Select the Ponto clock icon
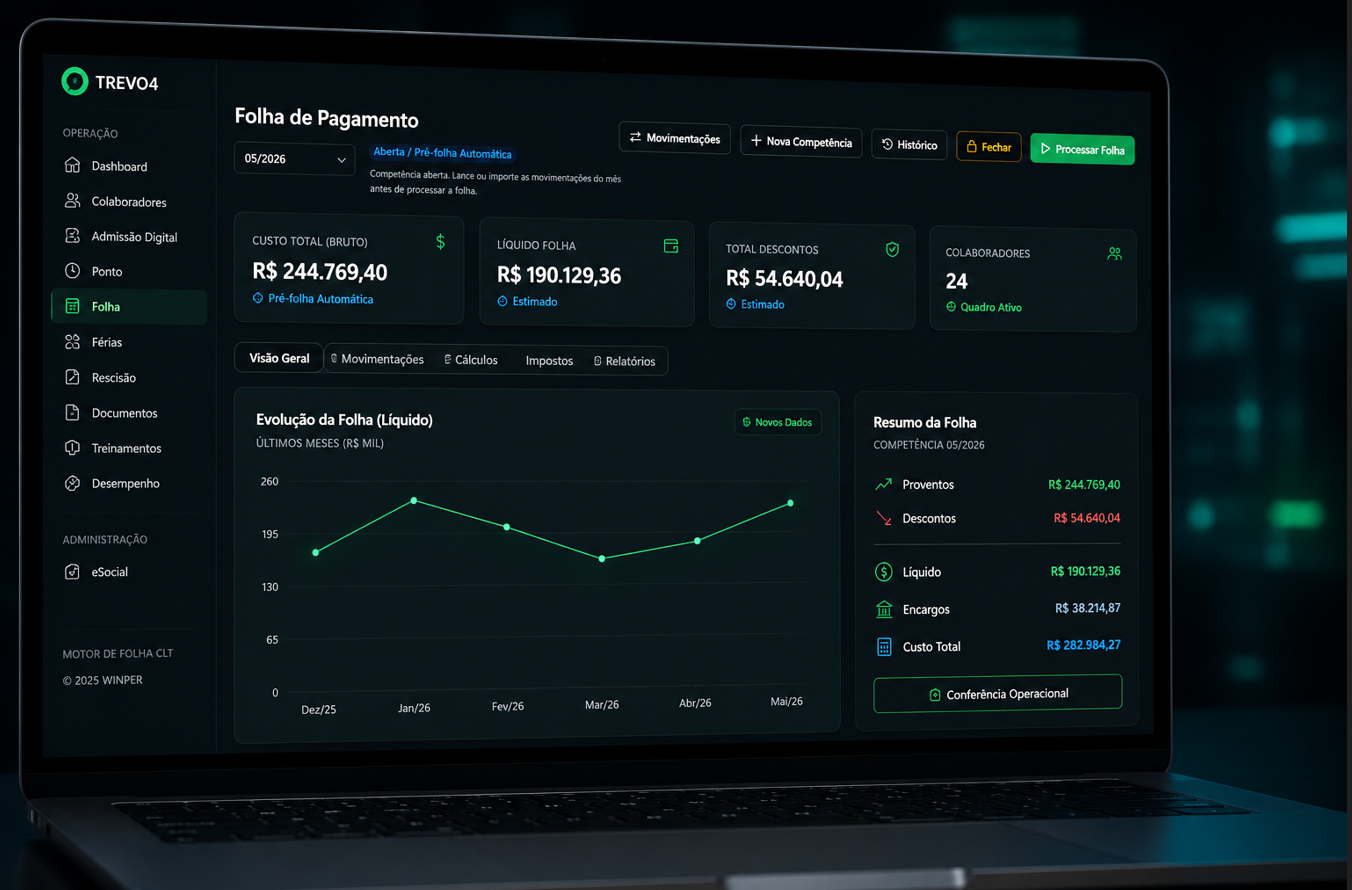The height and width of the screenshot is (890, 1352). 72,271
